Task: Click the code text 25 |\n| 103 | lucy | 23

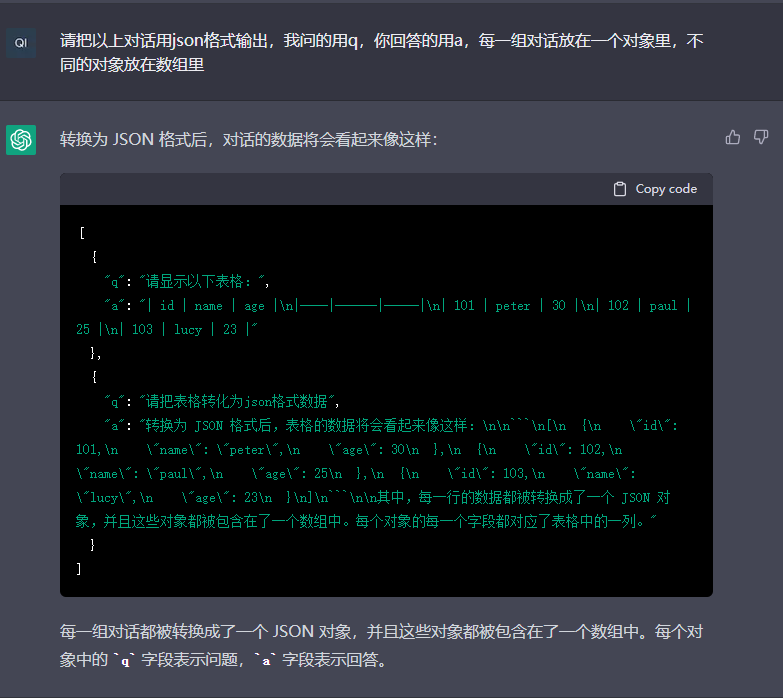Action: pyautogui.click(x=167, y=330)
